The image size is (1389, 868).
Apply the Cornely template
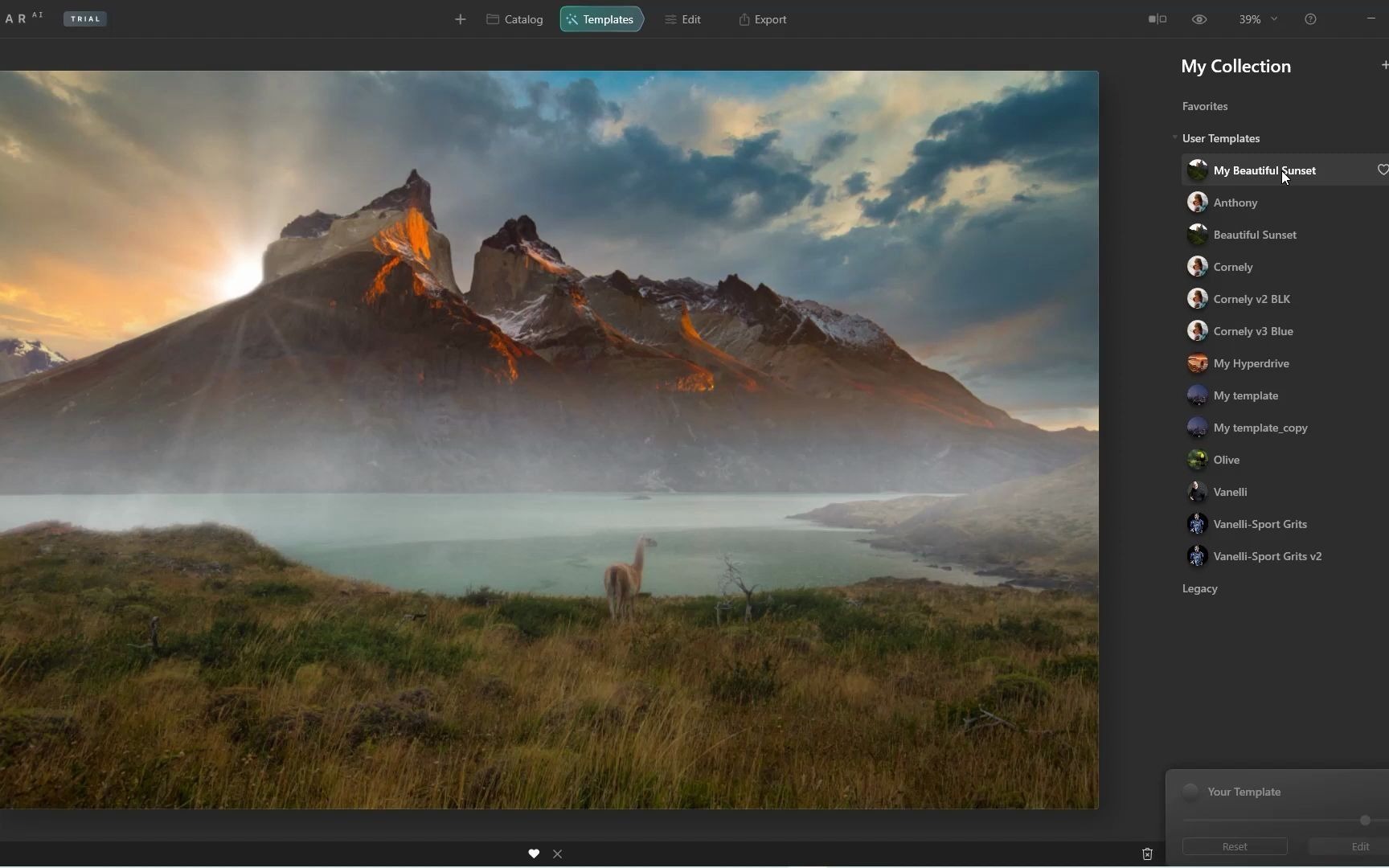pos(1285,267)
